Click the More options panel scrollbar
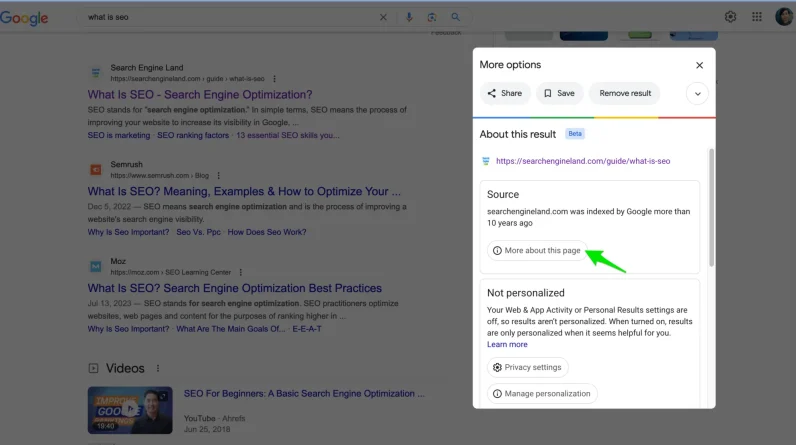The height and width of the screenshot is (445, 796). (711, 207)
